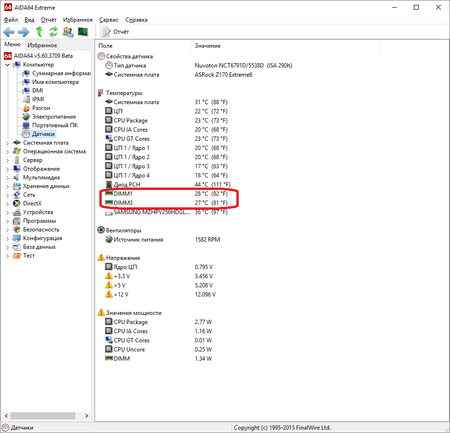This screenshot has width=450, height=433.
Task: Expand the Операционная система tree node
Action: coord(7,151)
